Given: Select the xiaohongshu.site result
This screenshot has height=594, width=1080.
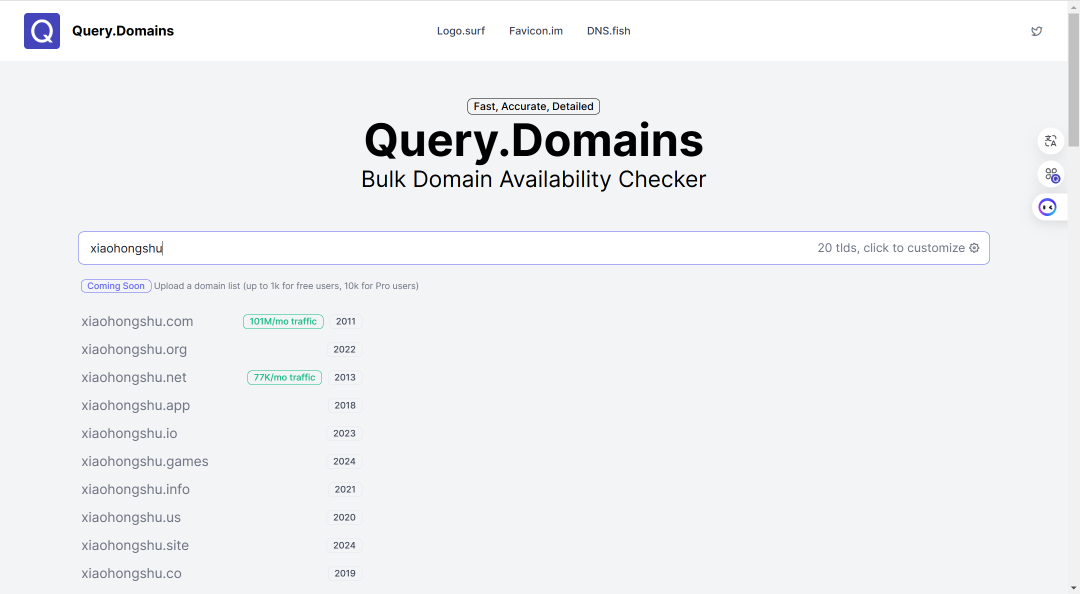Looking at the screenshot, I should (x=135, y=546).
